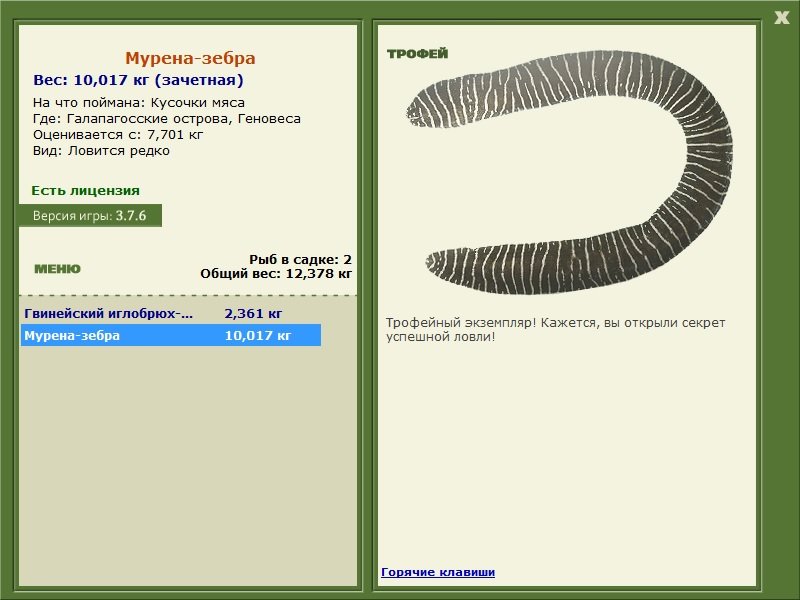Click the weight 10,017 кг in list
The width and height of the screenshot is (800, 600).
pyautogui.click(x=258, y=335)
